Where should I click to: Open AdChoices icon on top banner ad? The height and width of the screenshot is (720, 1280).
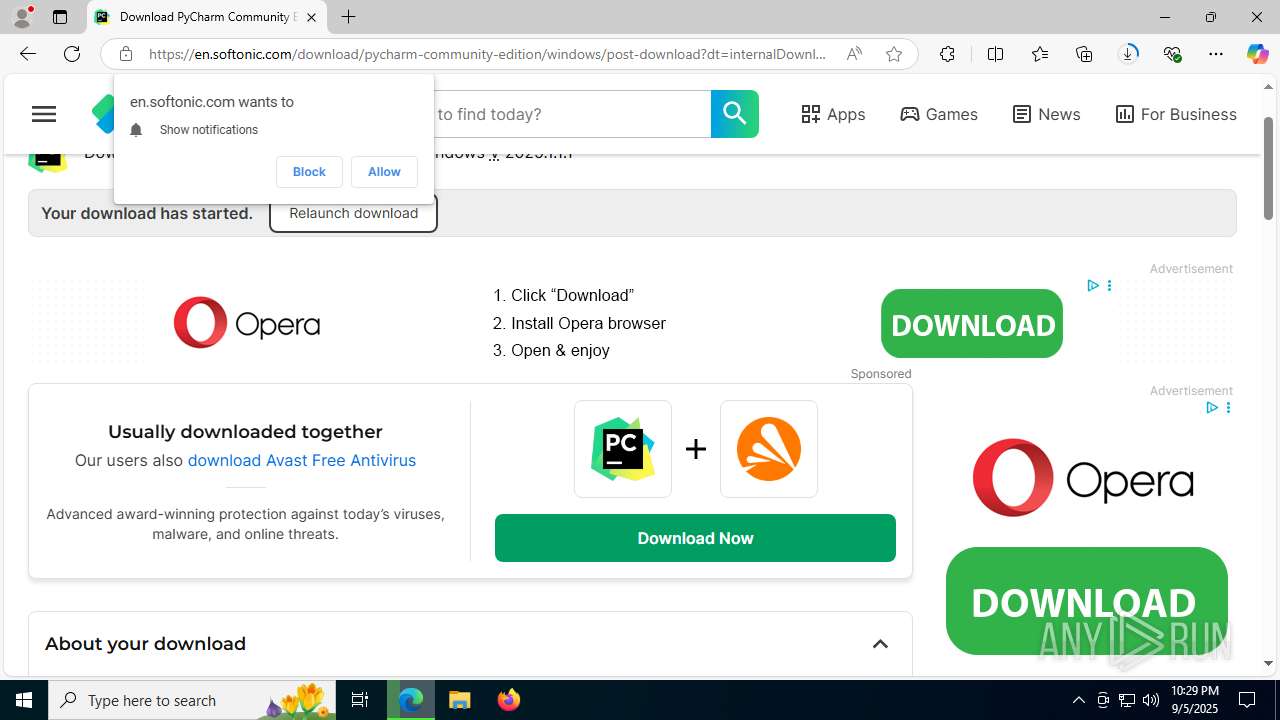1093,286
